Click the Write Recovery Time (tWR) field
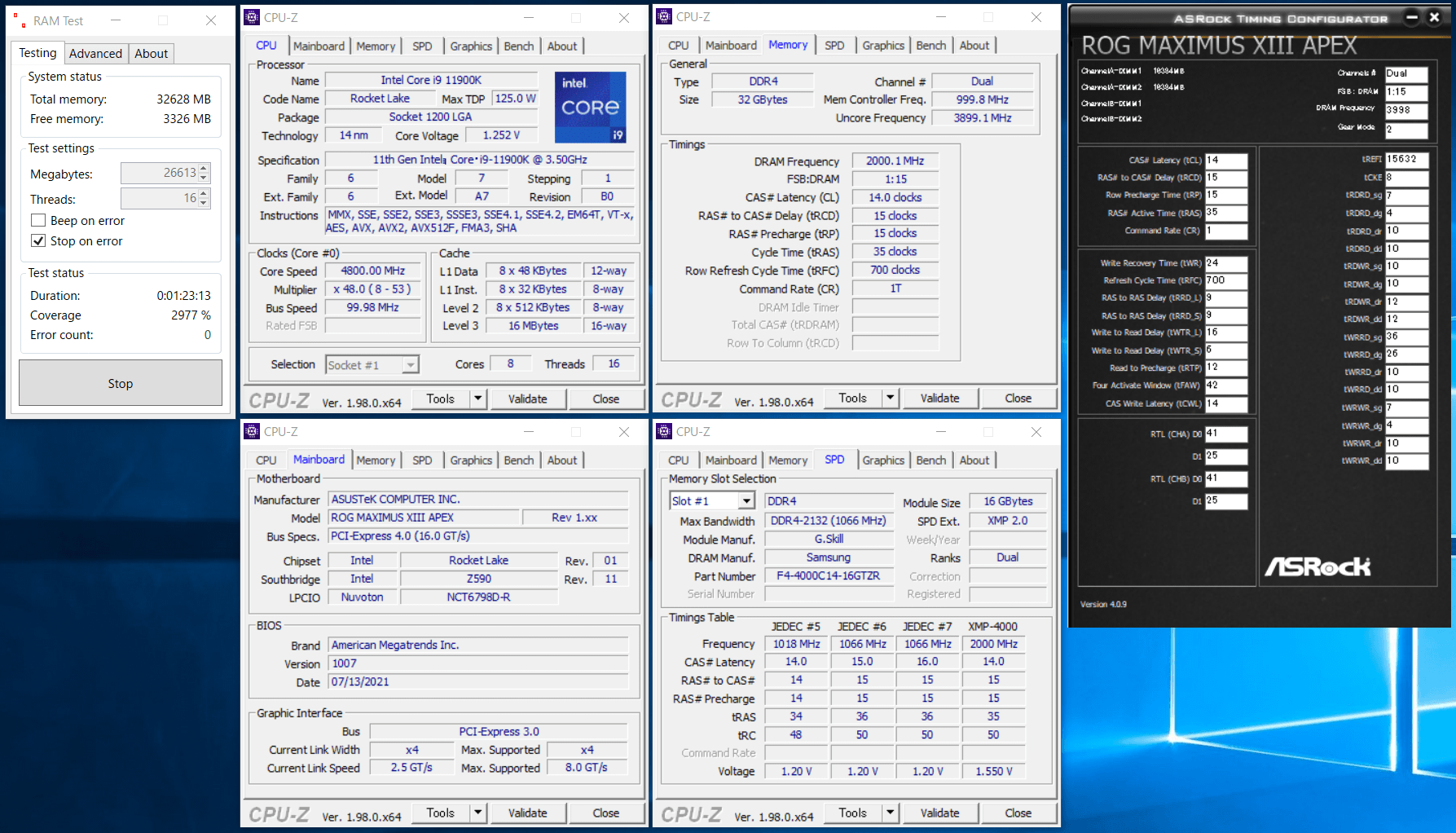Viewport: 1456px width, 833px height. (x=1226, y=263)
